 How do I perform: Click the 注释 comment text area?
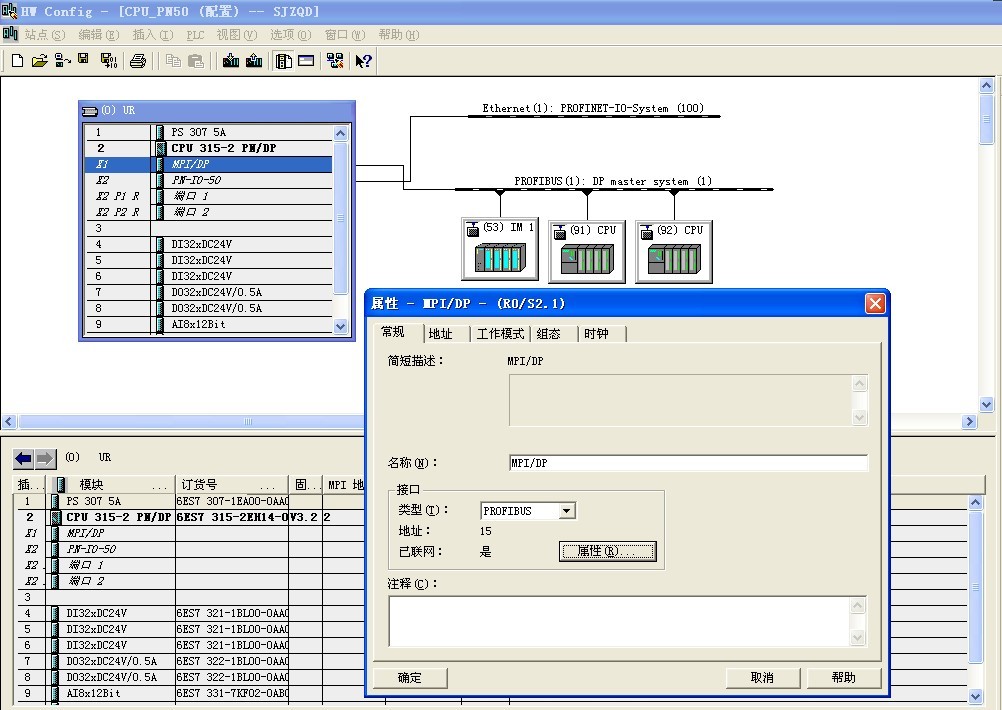pyautogui.click(x=619, y=621)
